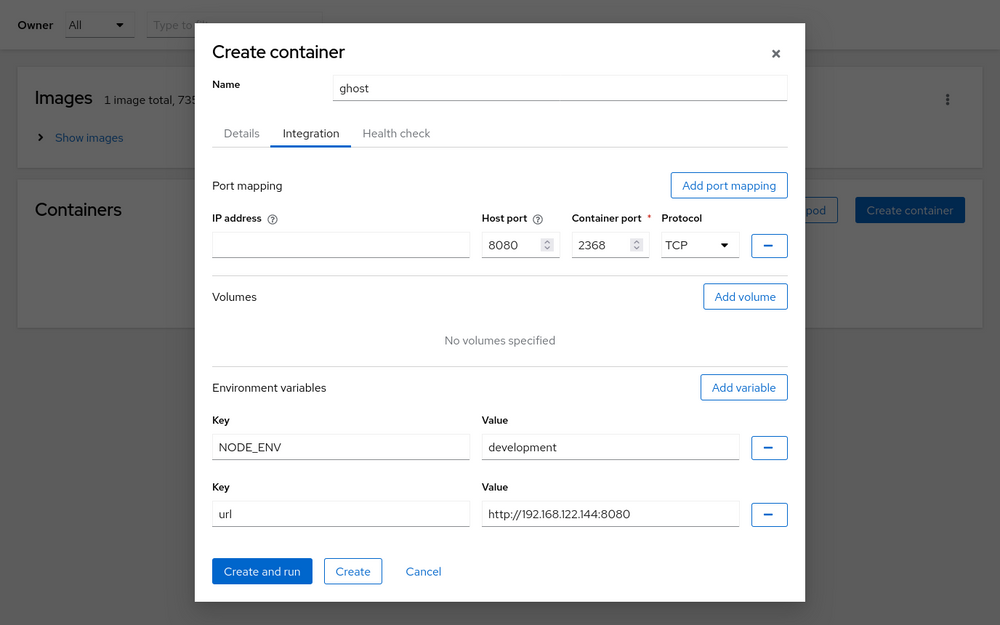Open the Protocol dropdown
This screenshot has height=625, width=1000.
tap(700, 245)
